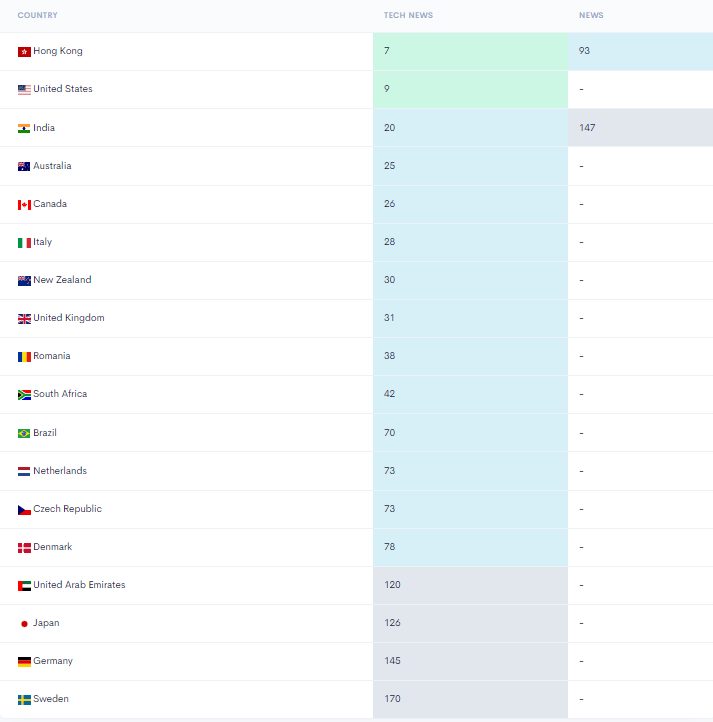Select the Netherlands table row name
Viewport: 713px width, 722px height.
click(x=60, y=471)
